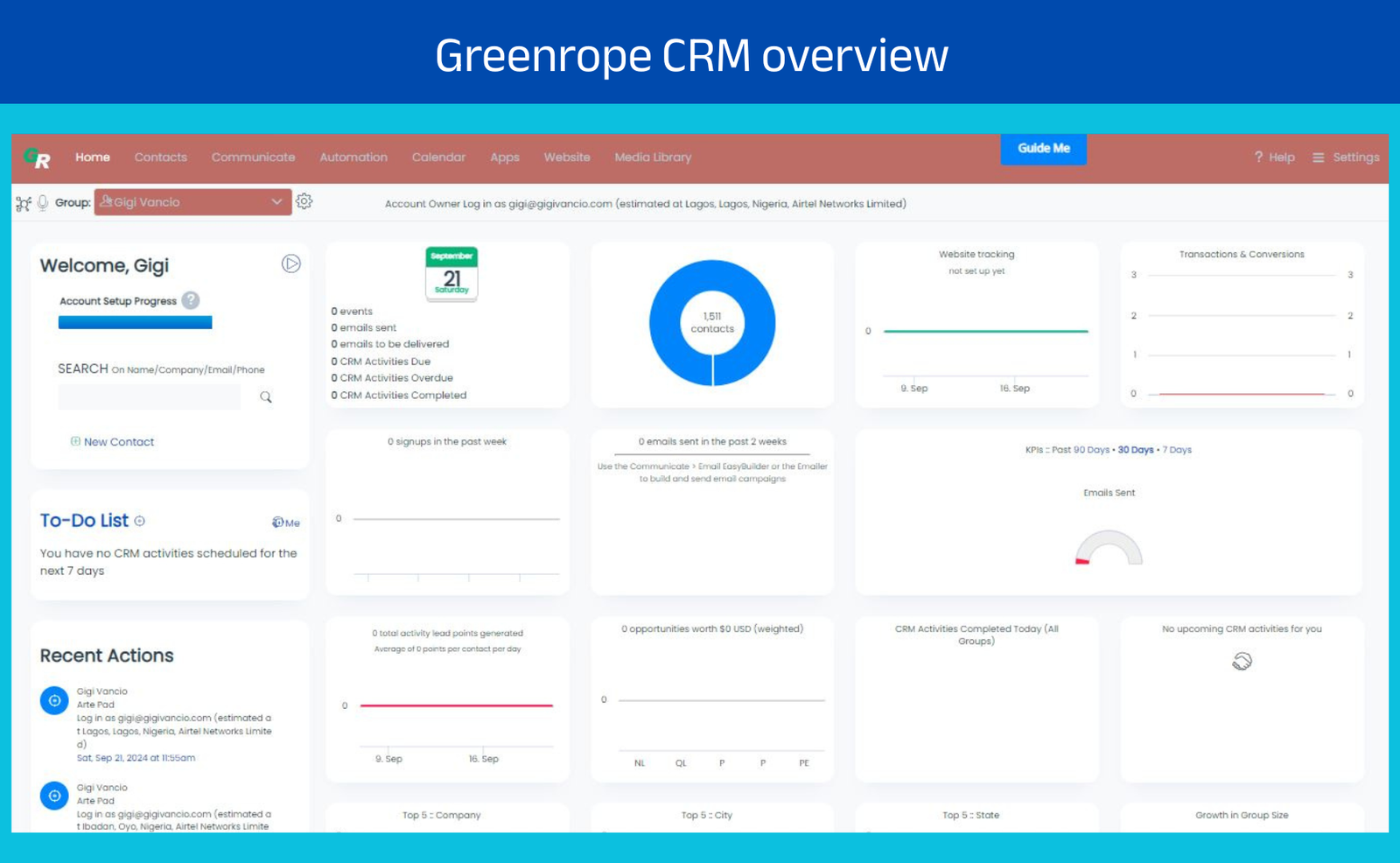Click the Account Setup Progress bar
This screenshot has height=863, width=1400.
point(135,323)
